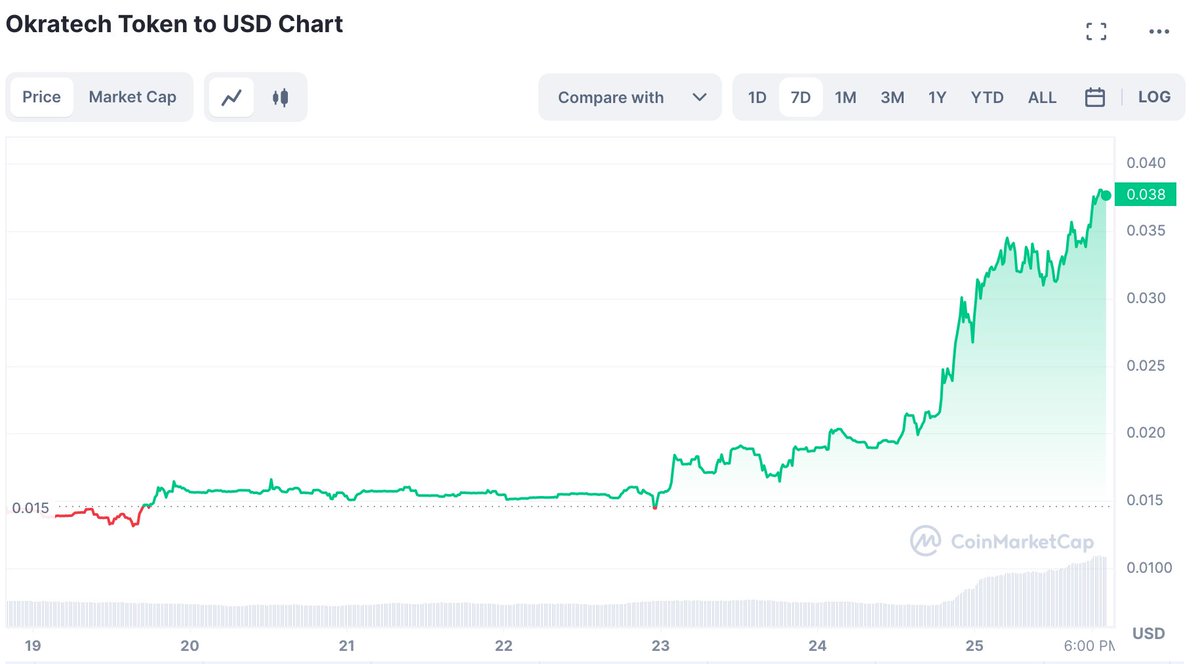The height and width of the screenshot is (664, 1200).
Task: Expand the comparison asset selector
Action: 630,96
